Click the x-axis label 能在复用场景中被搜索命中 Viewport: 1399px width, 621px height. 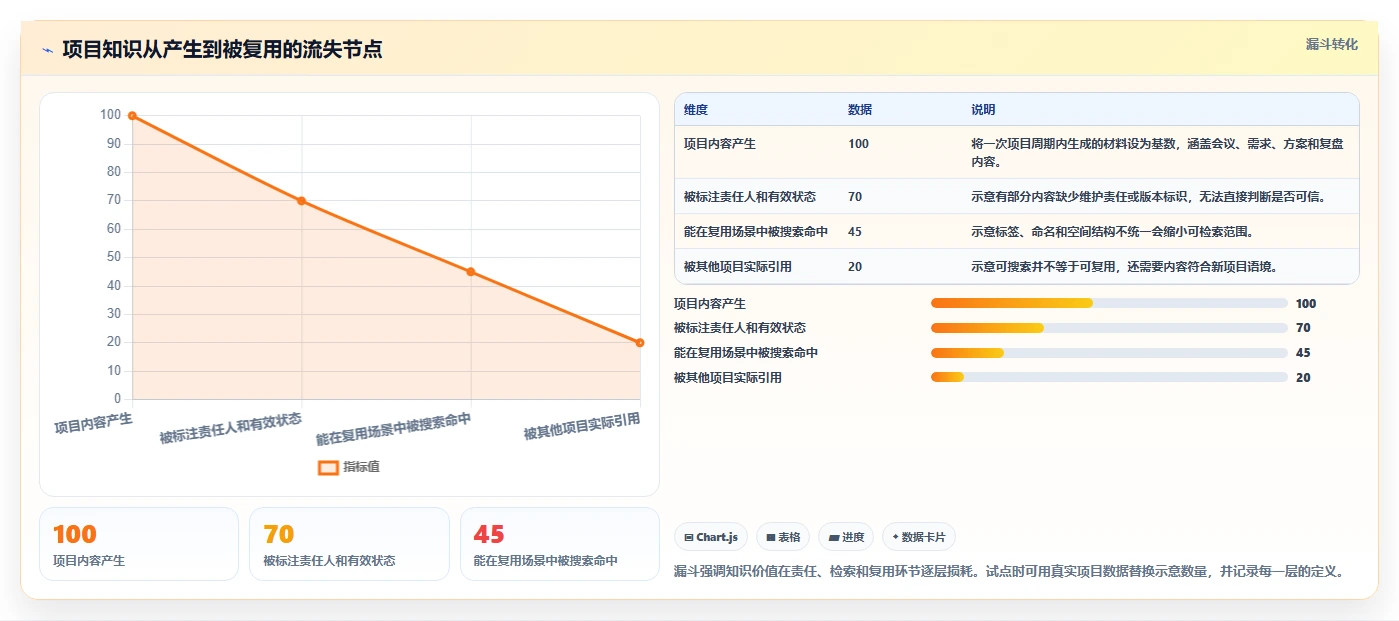(394, 428)
